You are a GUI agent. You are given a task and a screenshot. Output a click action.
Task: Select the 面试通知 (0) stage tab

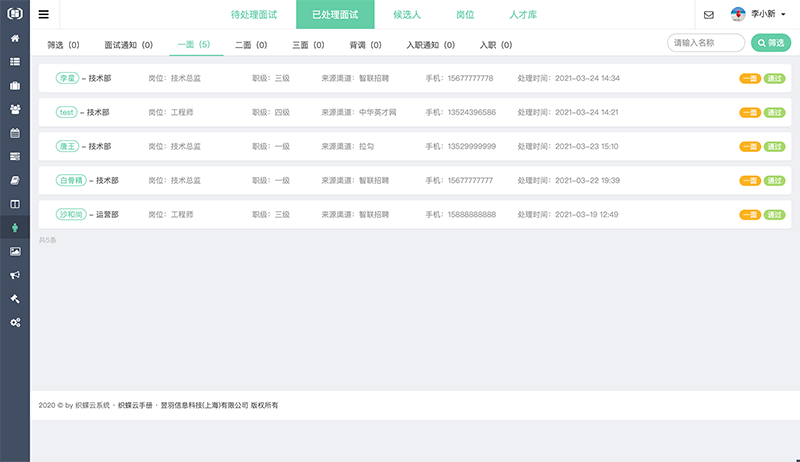(x=129, y=45)
